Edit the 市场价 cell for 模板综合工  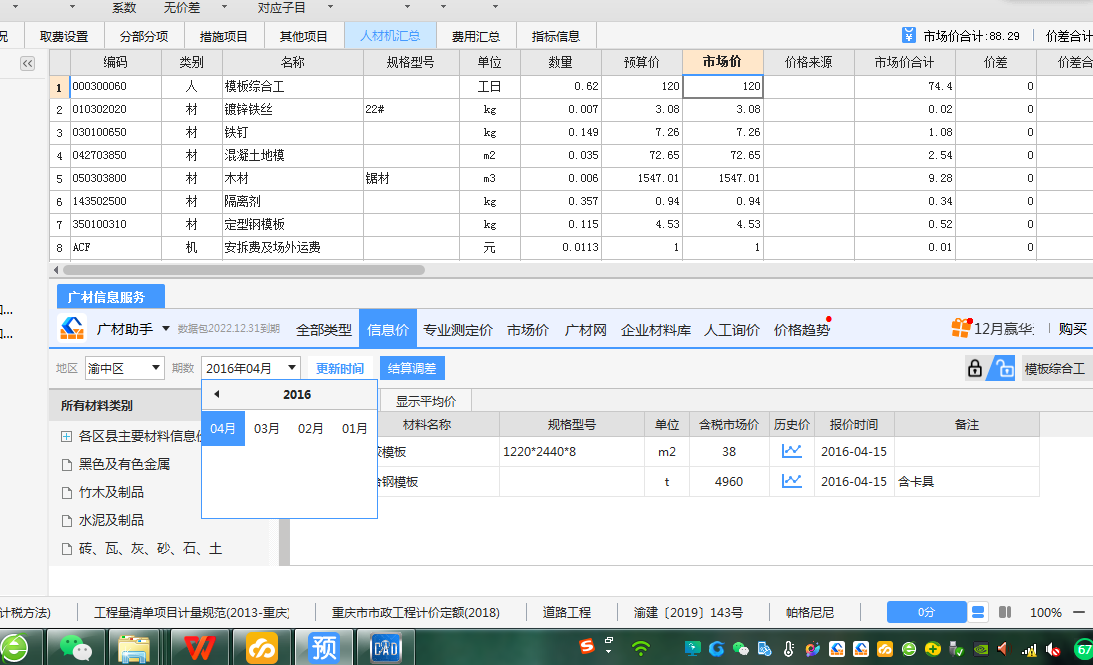click(x=723, y=86)
